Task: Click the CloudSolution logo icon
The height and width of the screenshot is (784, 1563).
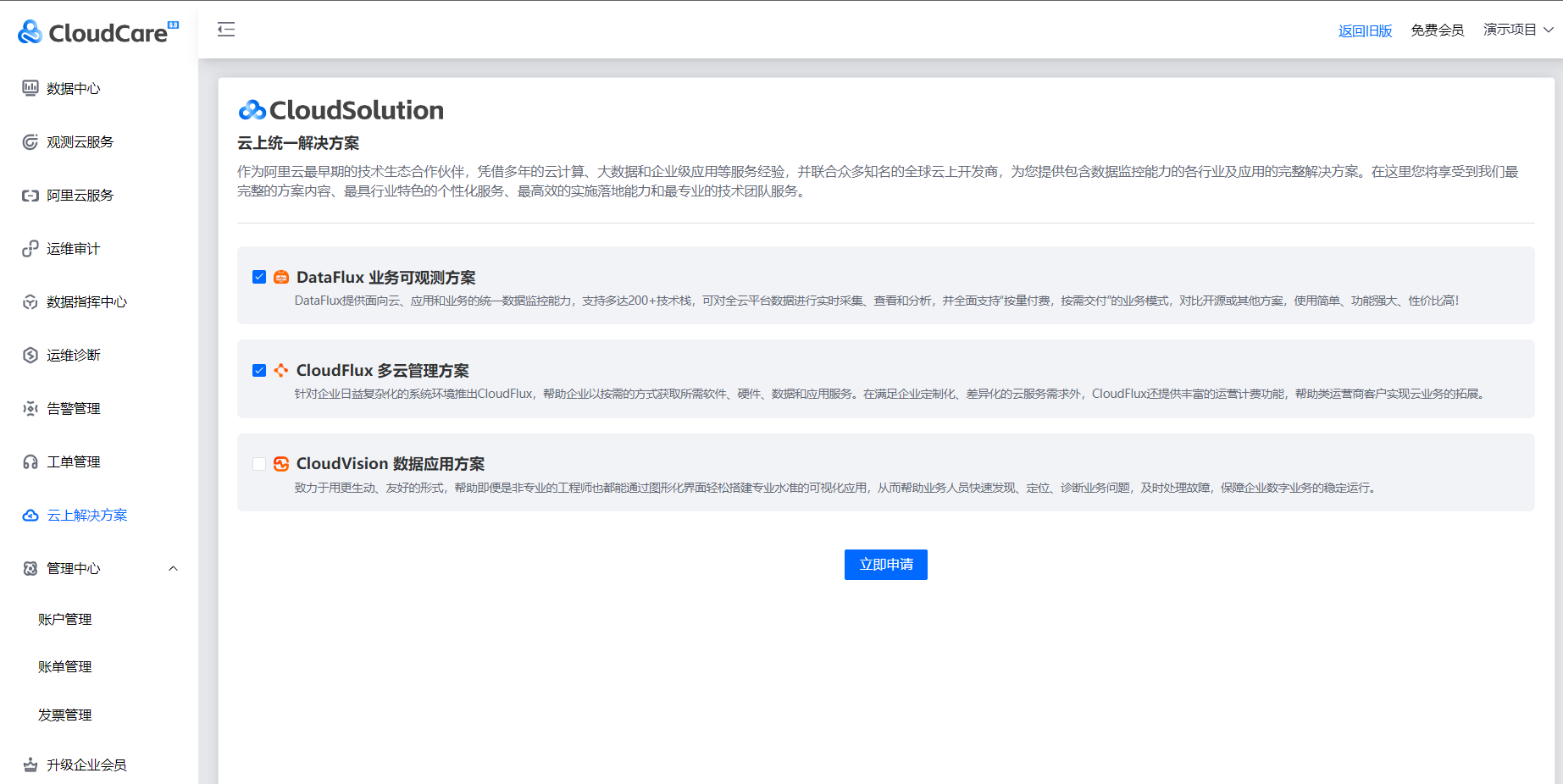Action: 252,110
